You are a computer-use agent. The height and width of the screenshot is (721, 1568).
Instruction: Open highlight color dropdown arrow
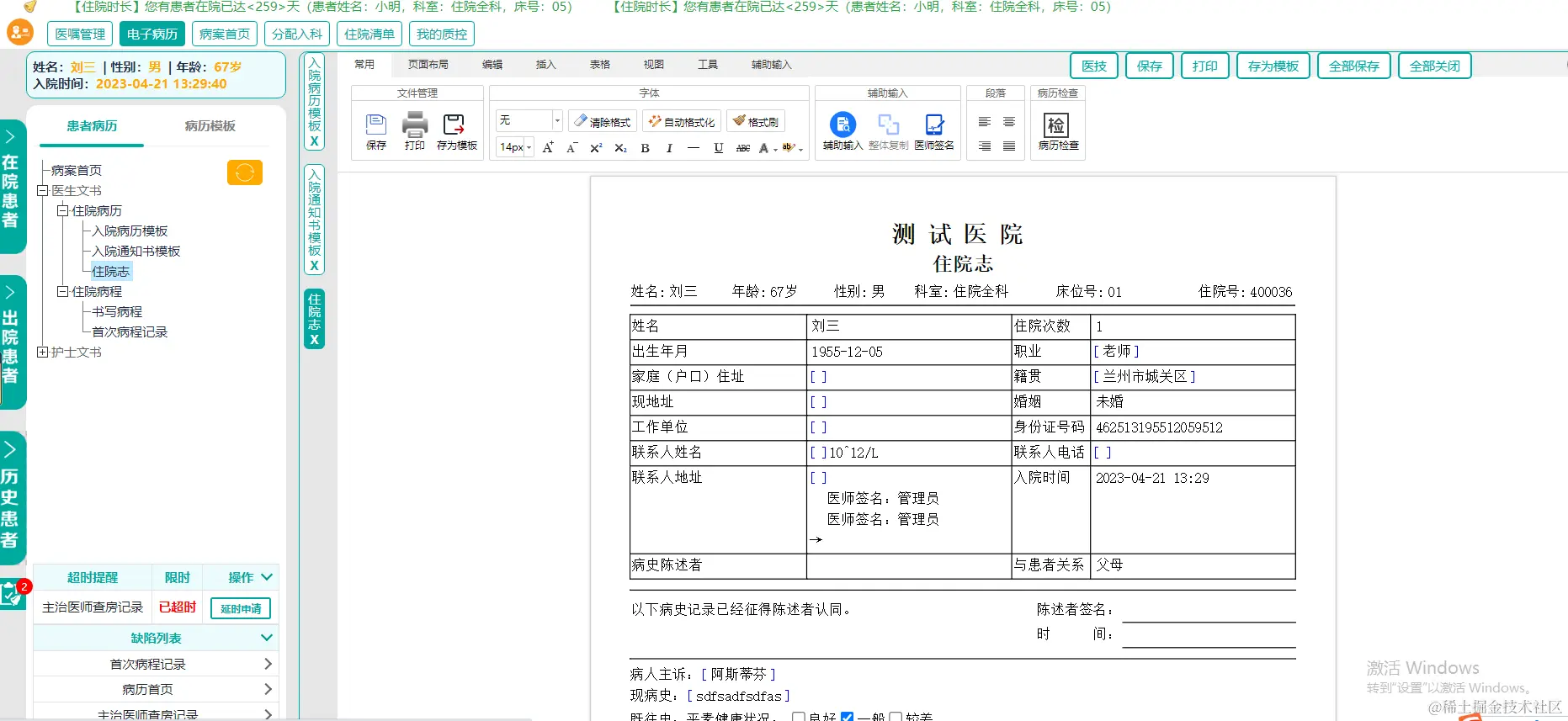coord(800,150)
